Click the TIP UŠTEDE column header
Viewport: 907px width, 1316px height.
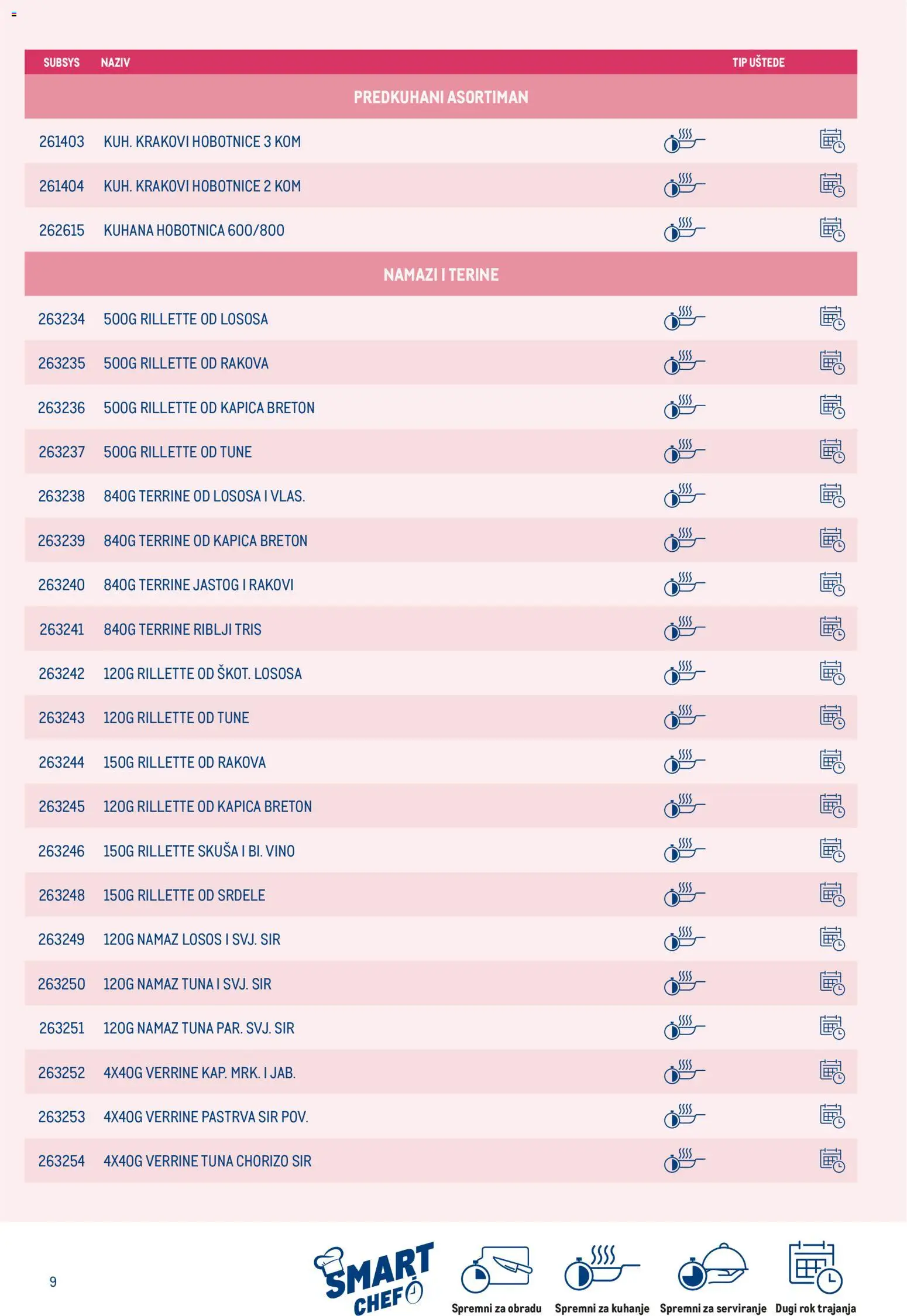tap(758, 63)
